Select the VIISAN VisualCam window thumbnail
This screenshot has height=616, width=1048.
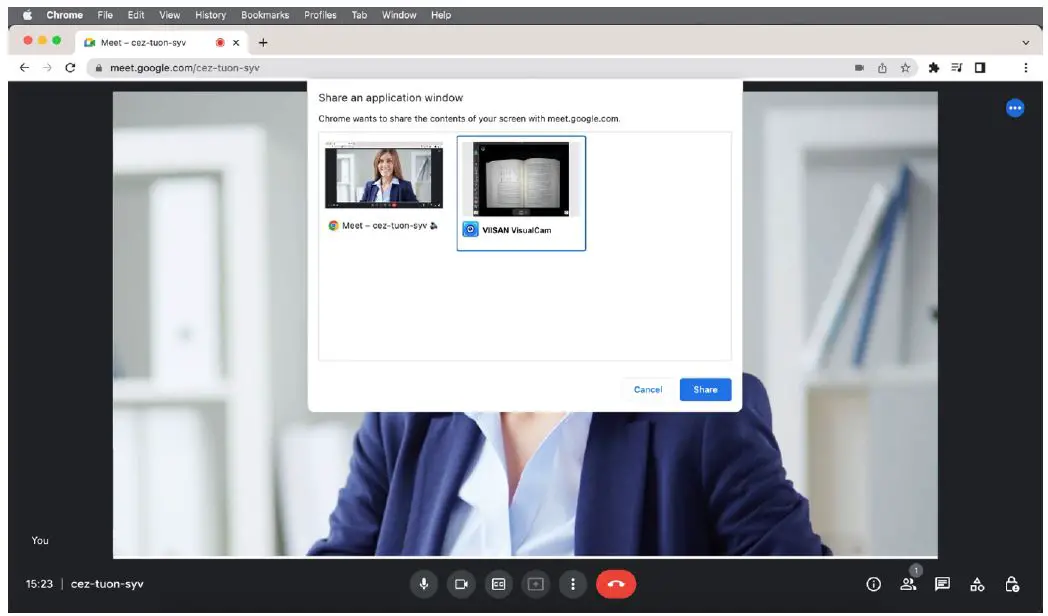521,180
